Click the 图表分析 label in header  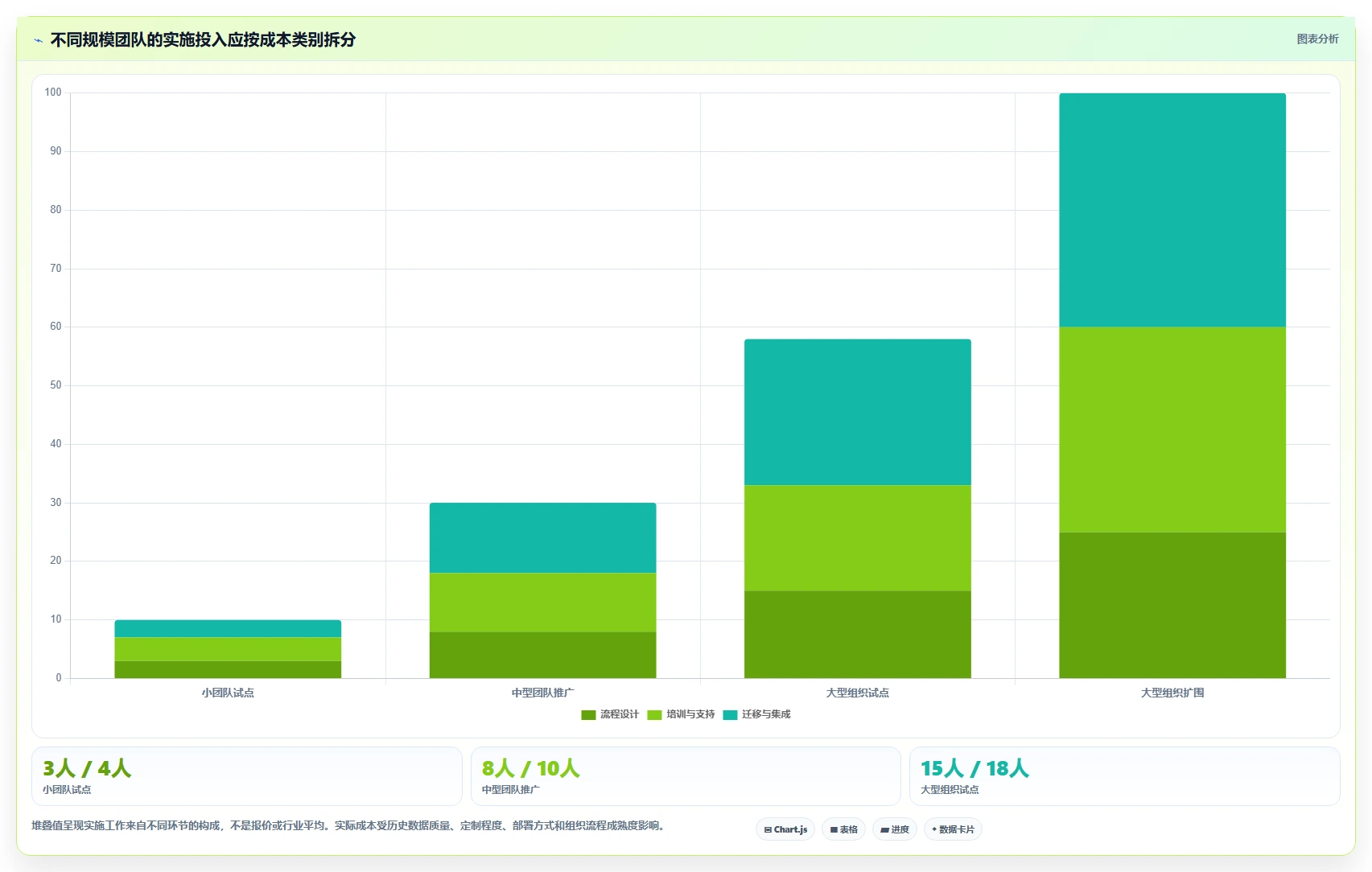1317,39
